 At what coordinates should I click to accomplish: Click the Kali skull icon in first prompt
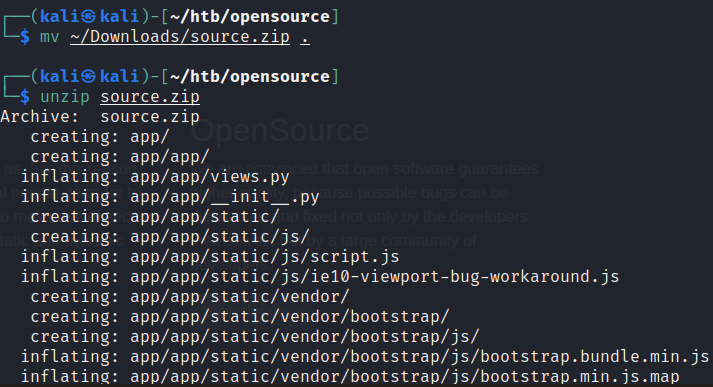88,16
